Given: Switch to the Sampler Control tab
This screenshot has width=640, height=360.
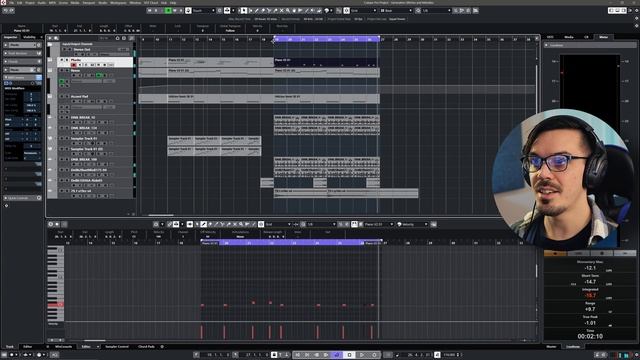Looking at the screenshot, I should coord(117,347).
